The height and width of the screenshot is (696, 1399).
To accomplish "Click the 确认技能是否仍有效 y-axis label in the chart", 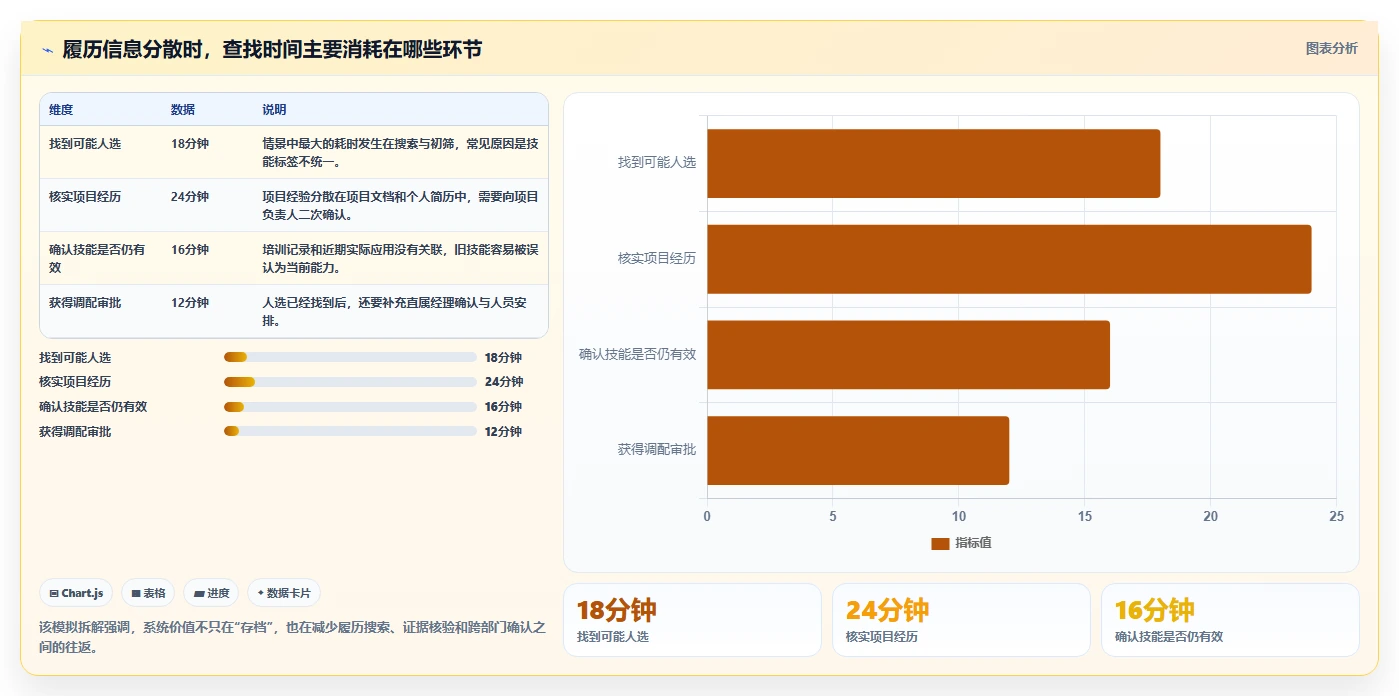I will (x=637, y=354).
